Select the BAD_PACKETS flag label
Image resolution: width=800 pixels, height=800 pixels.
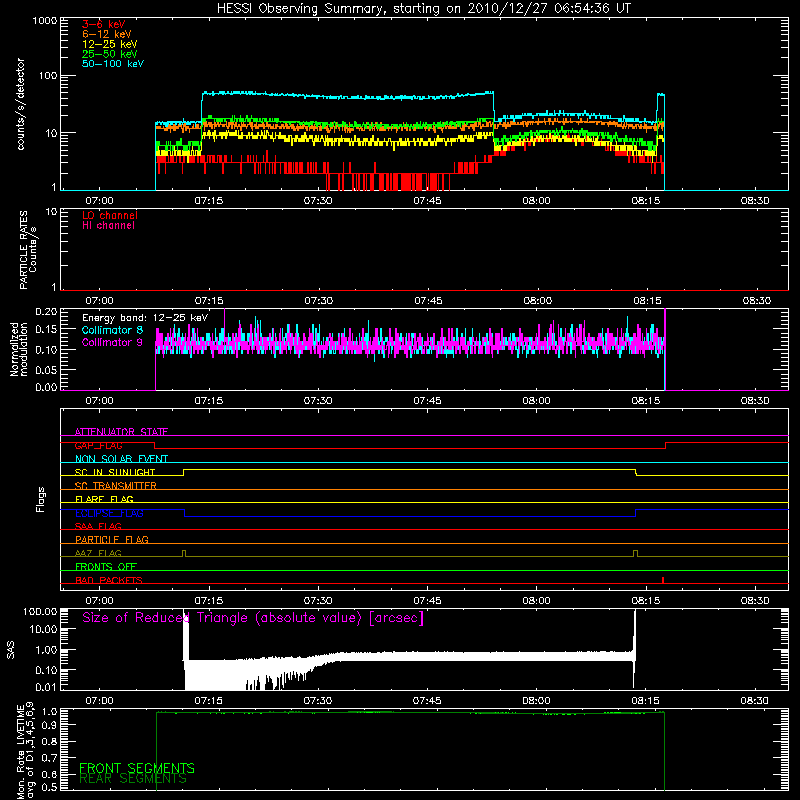pyautogui.click(x=109, y=580)
